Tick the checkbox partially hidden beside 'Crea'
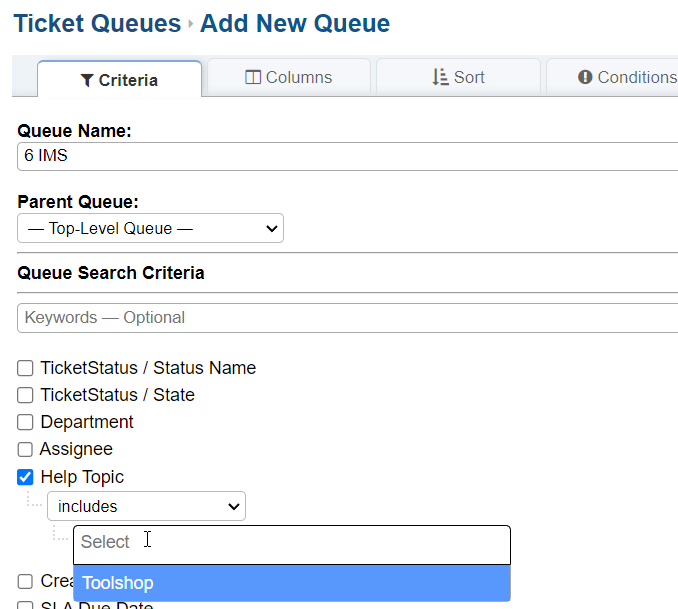The height and width of the screenshot is (609, 678). (x=26, y=581)
